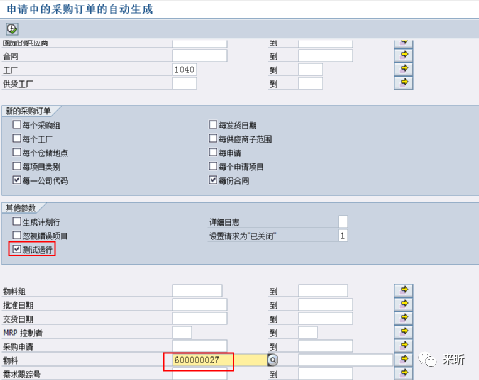Viewport: 479px width, 380px height.
Task: Click the 新的采购订单 group box title
Action: click(28, 111)
